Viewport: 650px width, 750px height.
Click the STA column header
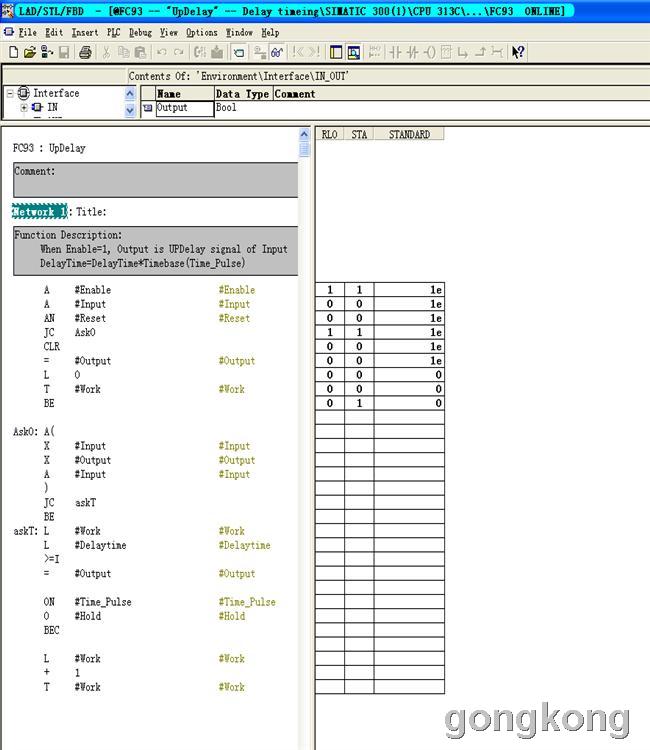click(x=359, y=134)
